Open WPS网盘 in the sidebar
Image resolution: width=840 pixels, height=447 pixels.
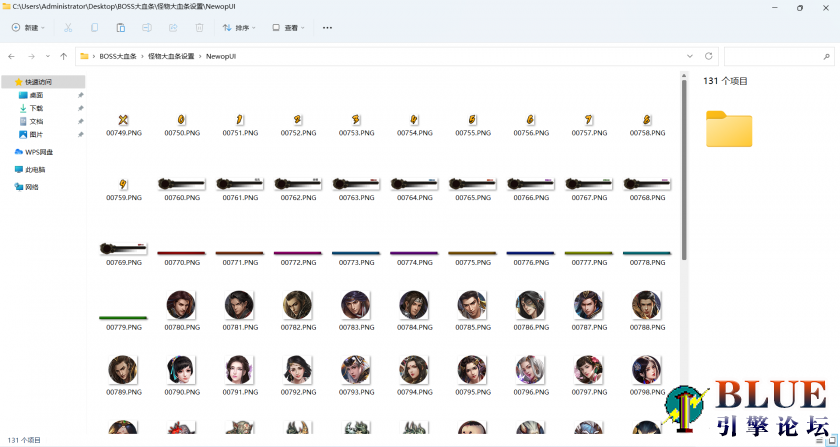38,152
